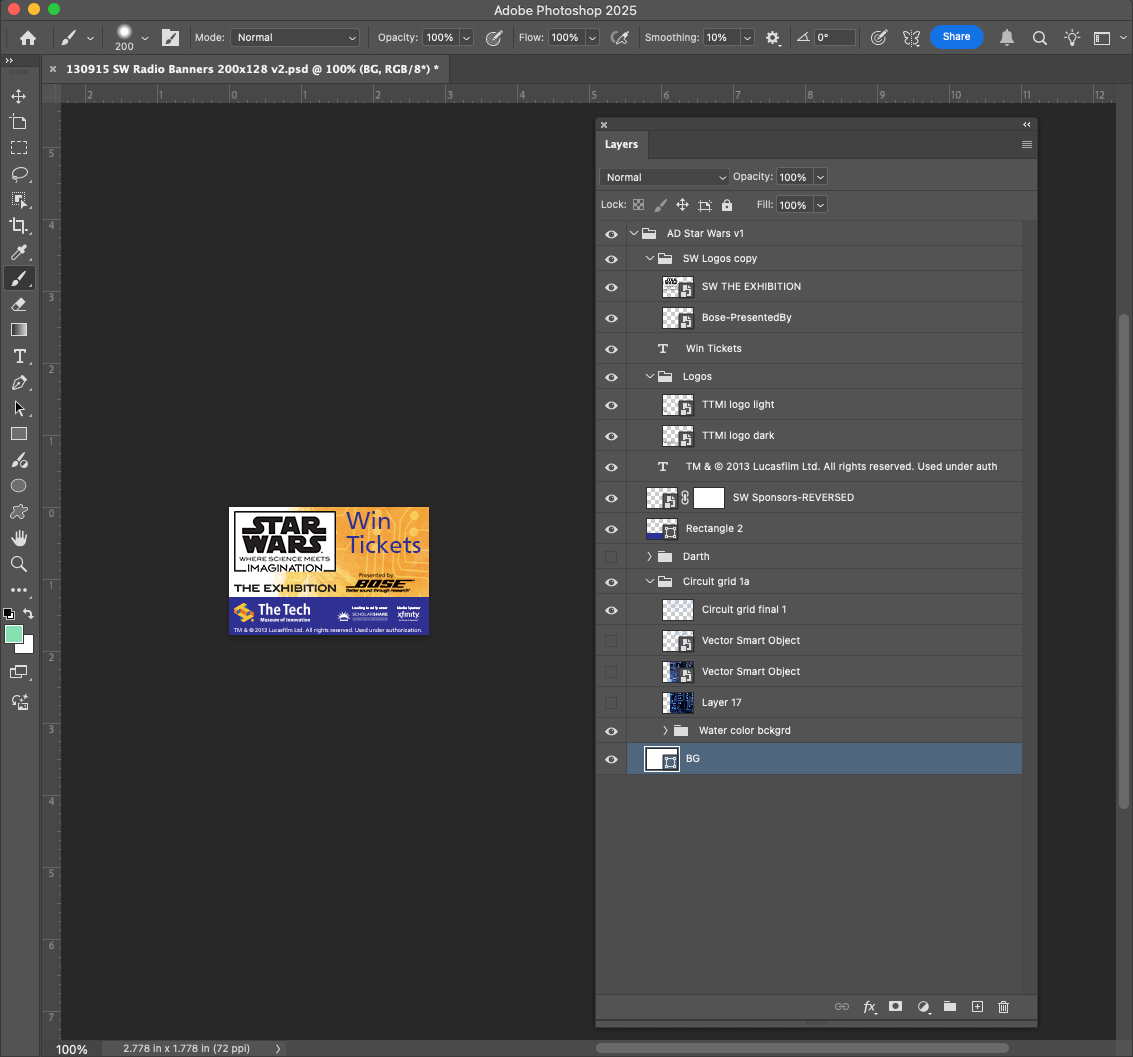
Task: Open layer style fx menu
Action: pyautogui.click(x=869, y=1006)
